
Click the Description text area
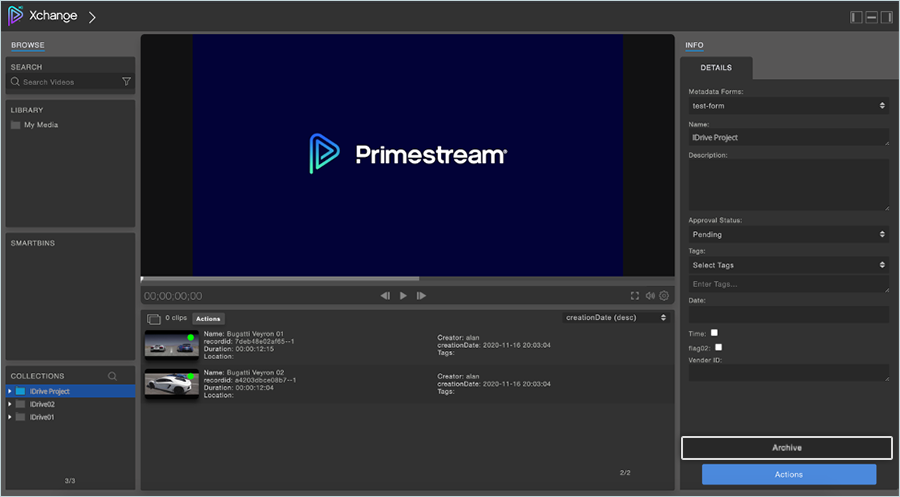(789, 185)
